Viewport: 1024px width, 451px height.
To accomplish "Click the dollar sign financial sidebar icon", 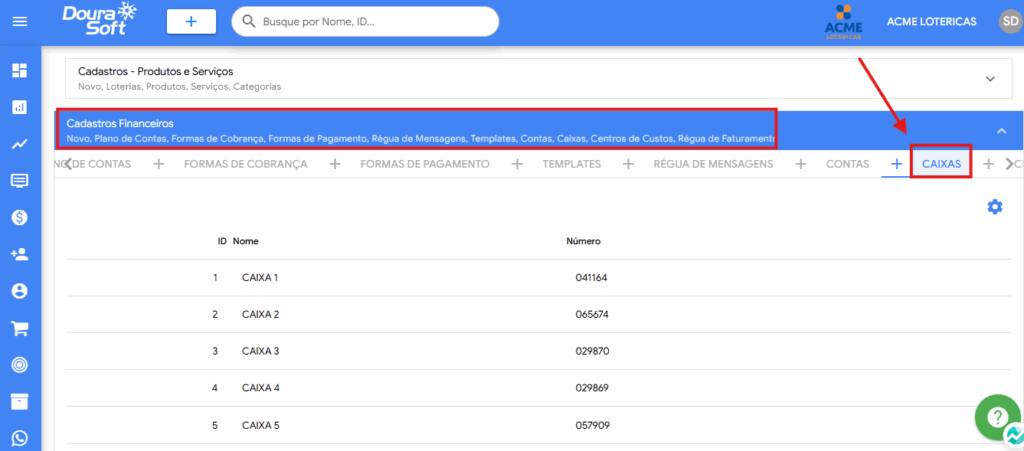I will [x=19, y=217].
